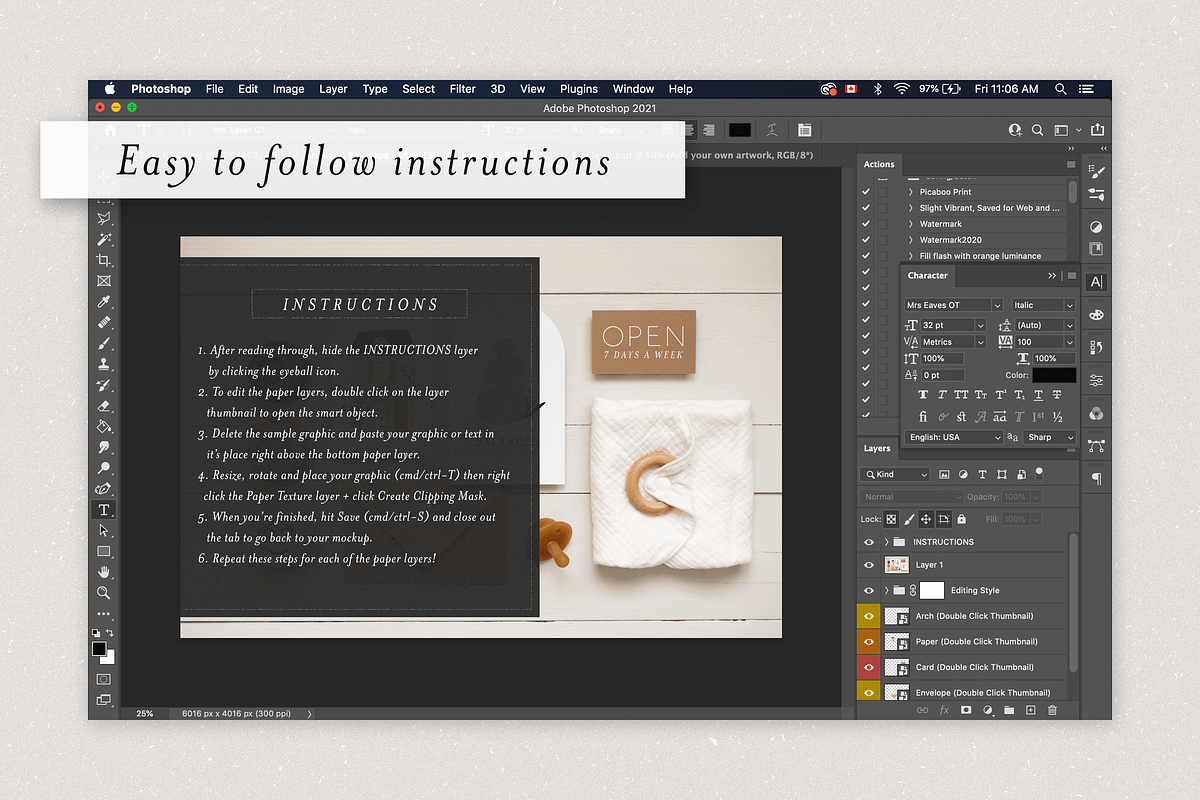Open the Filter menu

pos(463,89)
